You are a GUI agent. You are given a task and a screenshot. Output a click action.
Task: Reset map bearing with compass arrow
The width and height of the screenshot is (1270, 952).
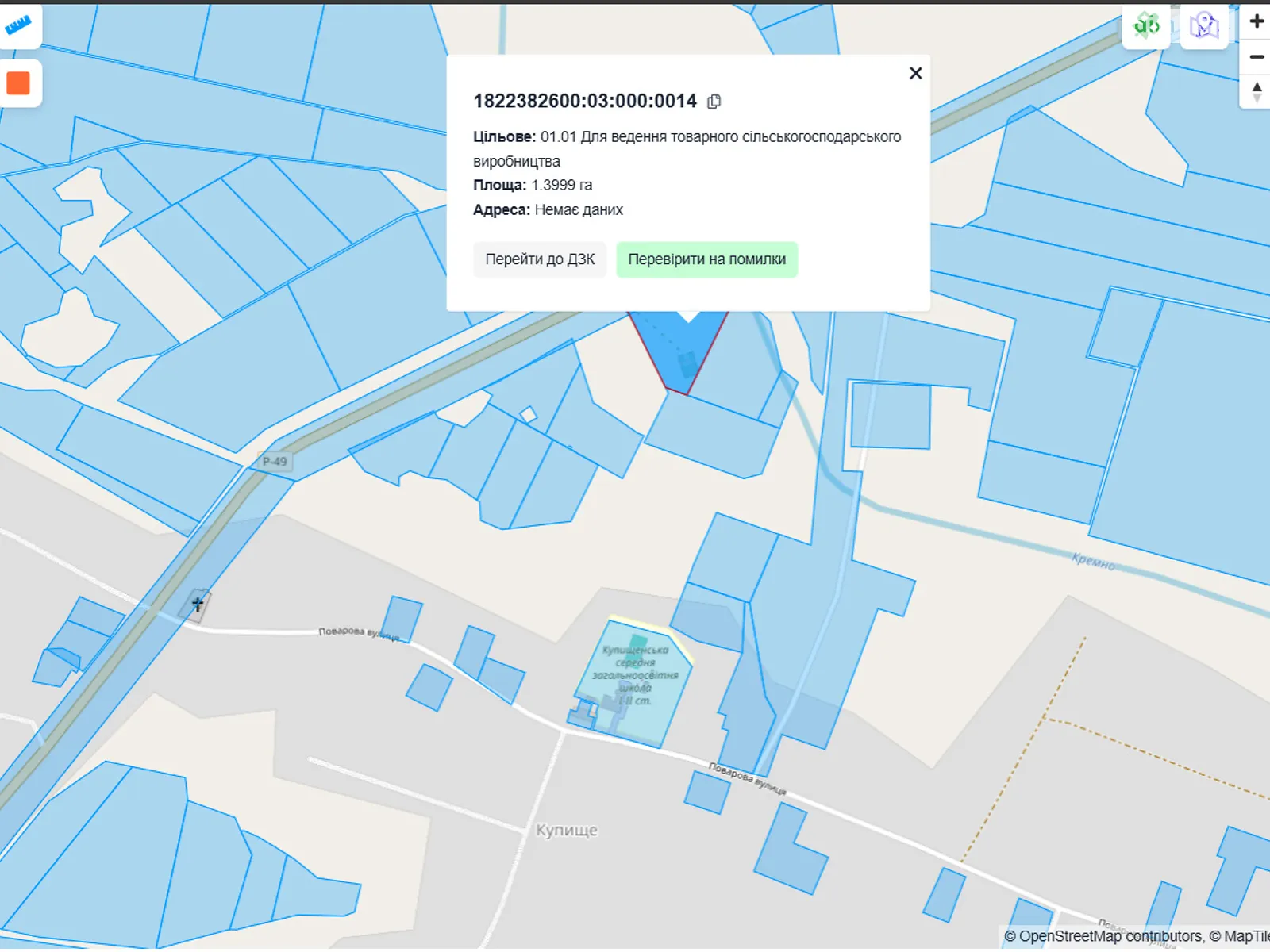(1257, 90)
